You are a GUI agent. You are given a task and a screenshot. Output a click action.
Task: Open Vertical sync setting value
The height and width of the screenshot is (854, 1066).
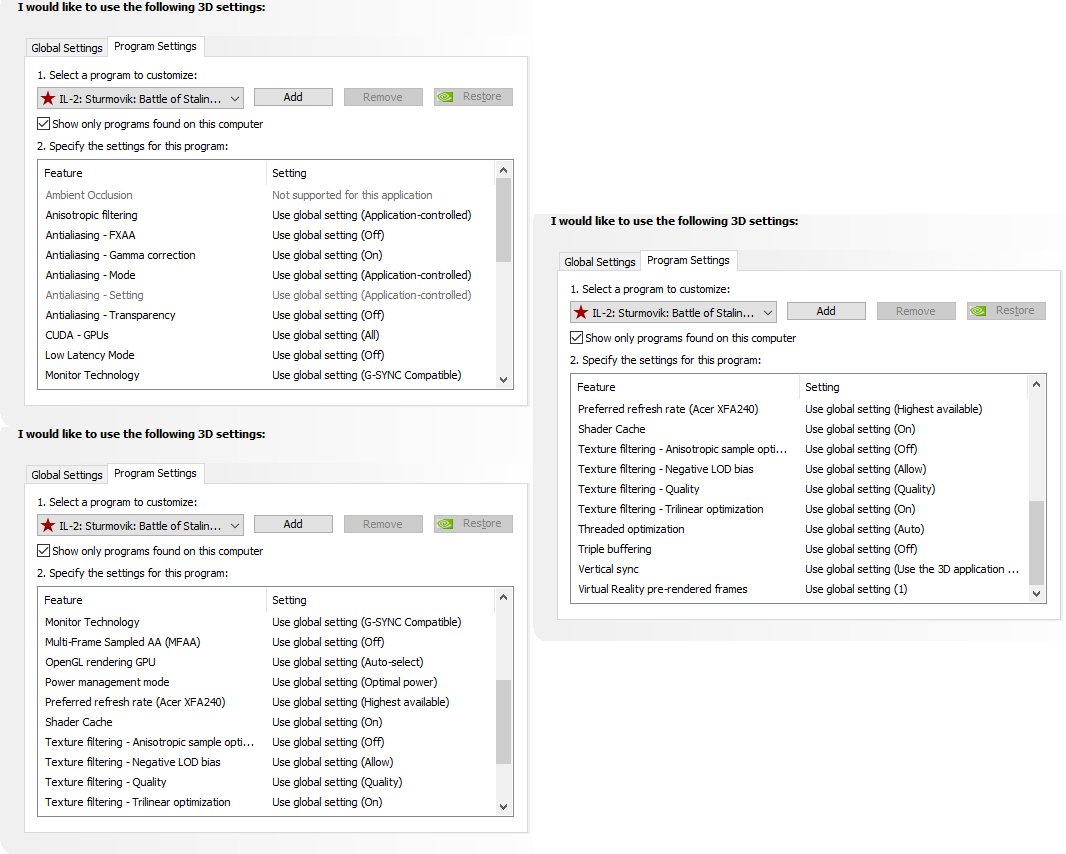912,569
